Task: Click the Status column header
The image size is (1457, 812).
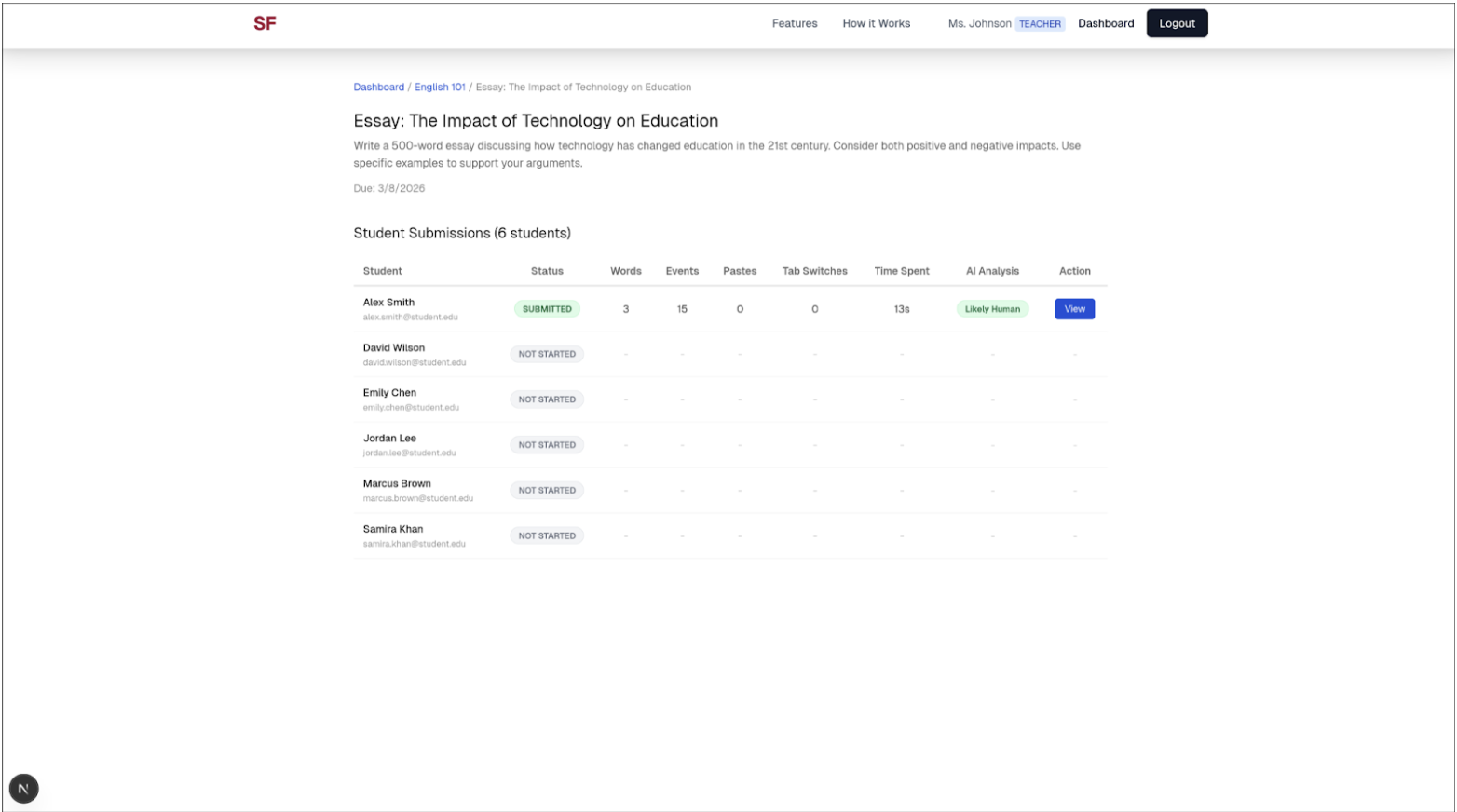Action: tap(547, 271)
